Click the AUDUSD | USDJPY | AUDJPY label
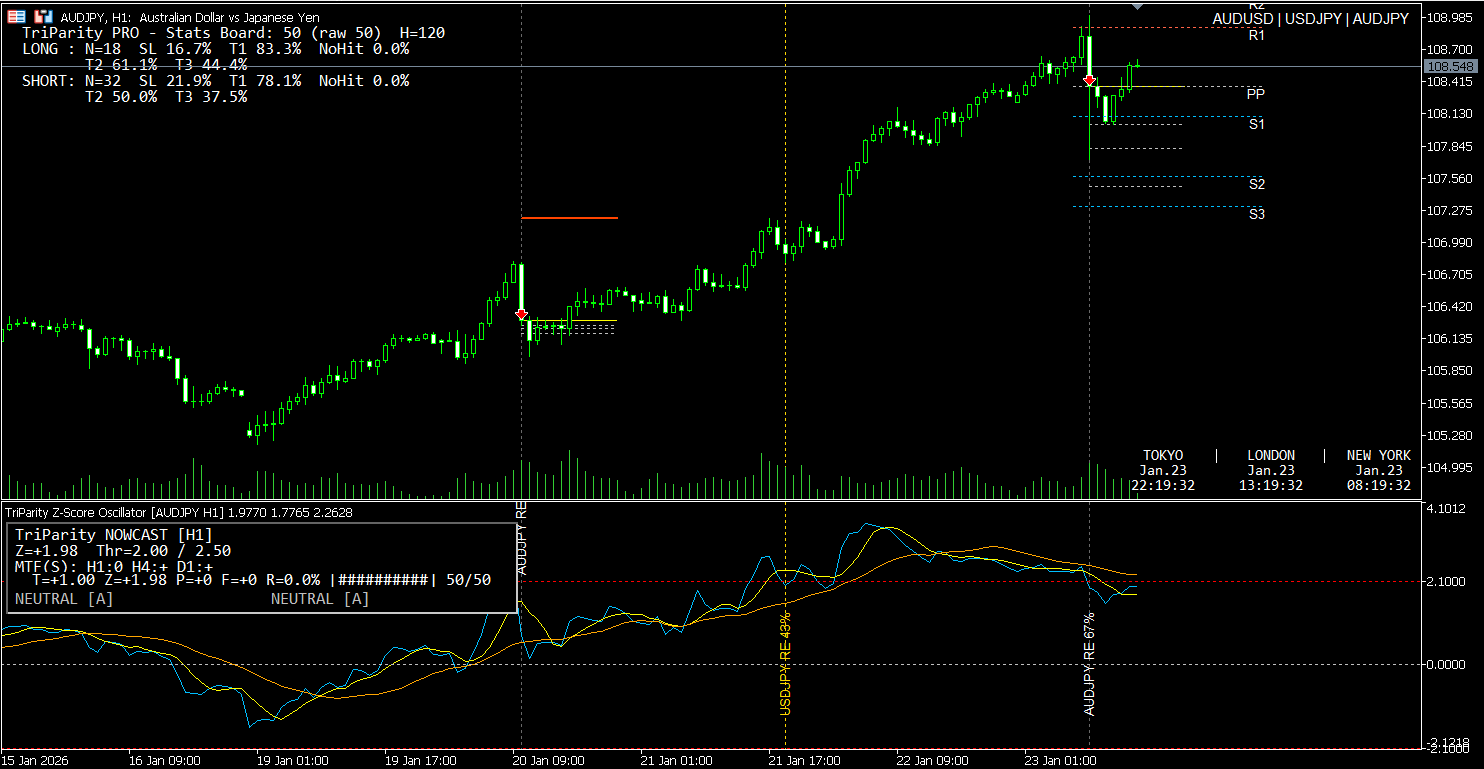This screenshot has width=1484, height=769. (x=1310, y=19)
